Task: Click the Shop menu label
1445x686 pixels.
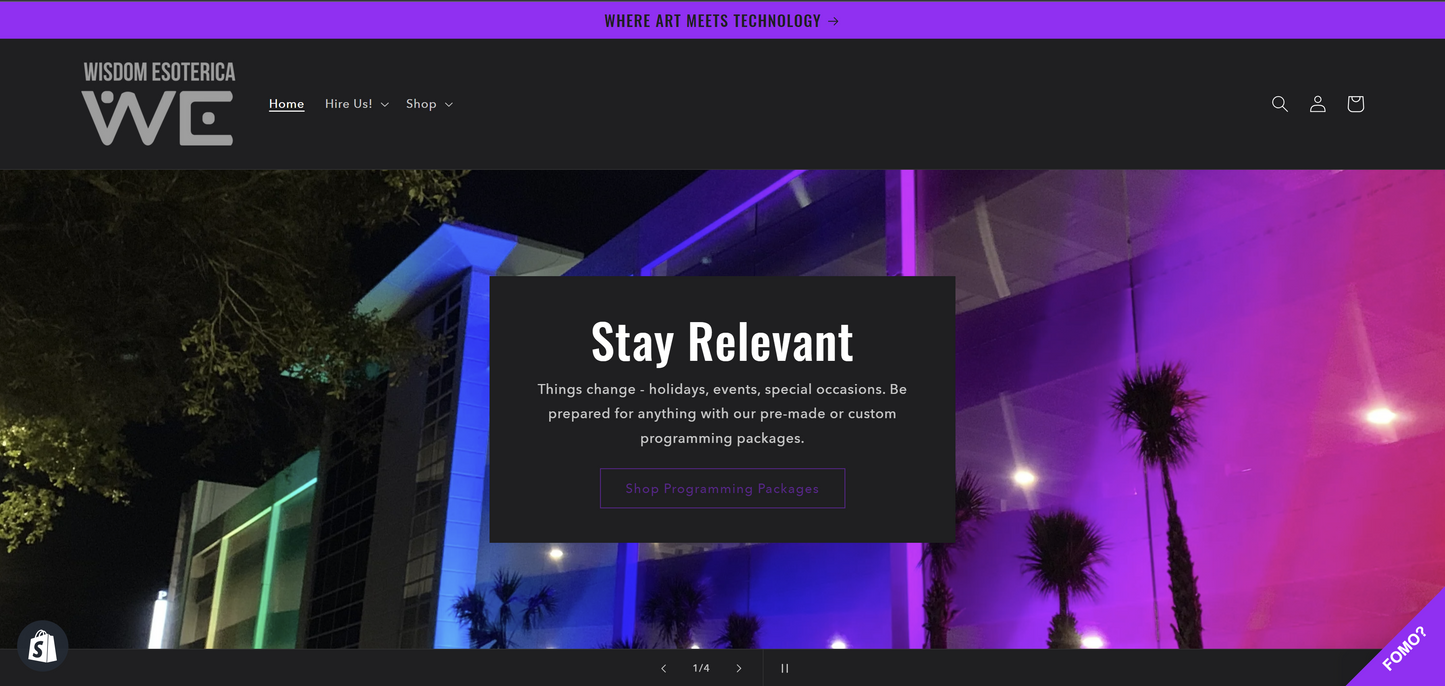Action: pyautogui.click(x=421, y=104)
